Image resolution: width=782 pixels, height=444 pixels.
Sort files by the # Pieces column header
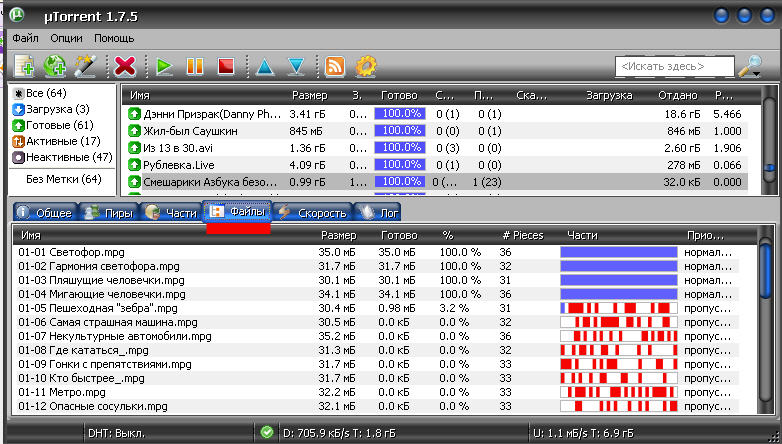coord(523,235)
